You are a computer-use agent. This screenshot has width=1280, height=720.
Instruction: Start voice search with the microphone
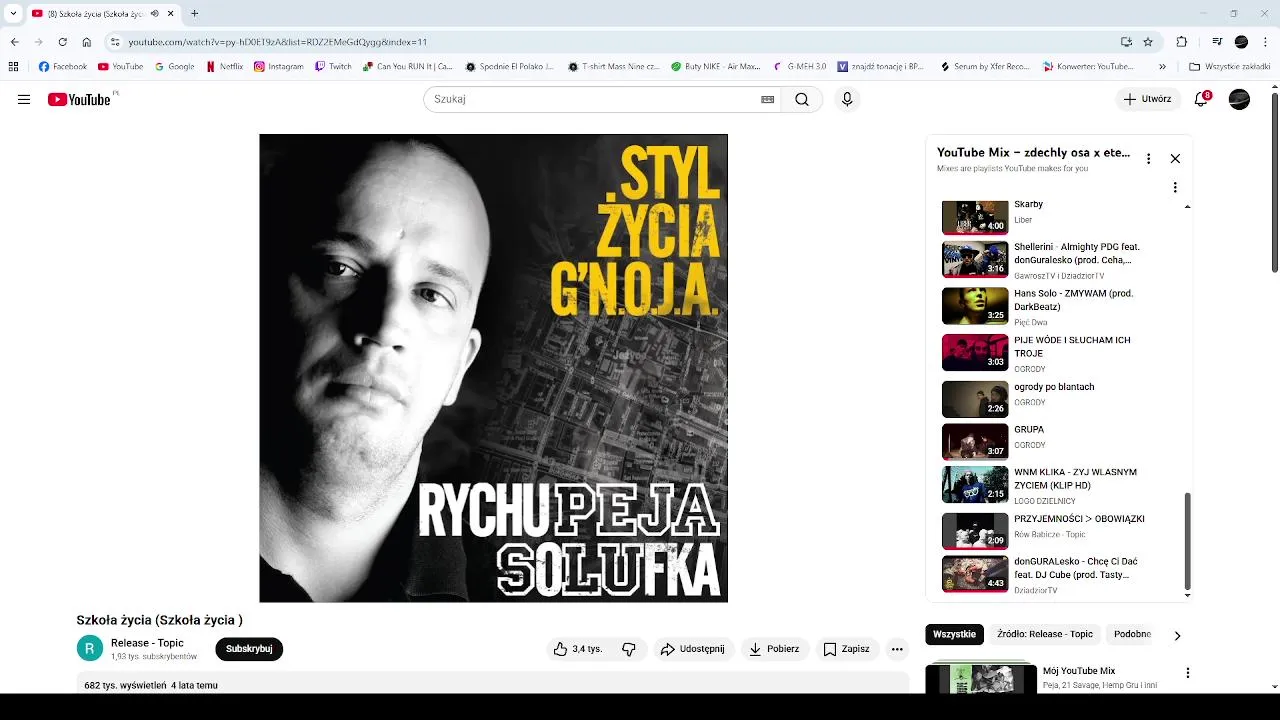(847, 99)
